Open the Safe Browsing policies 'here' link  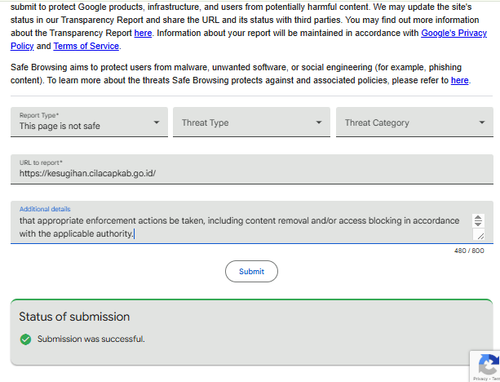pos(460,80)
